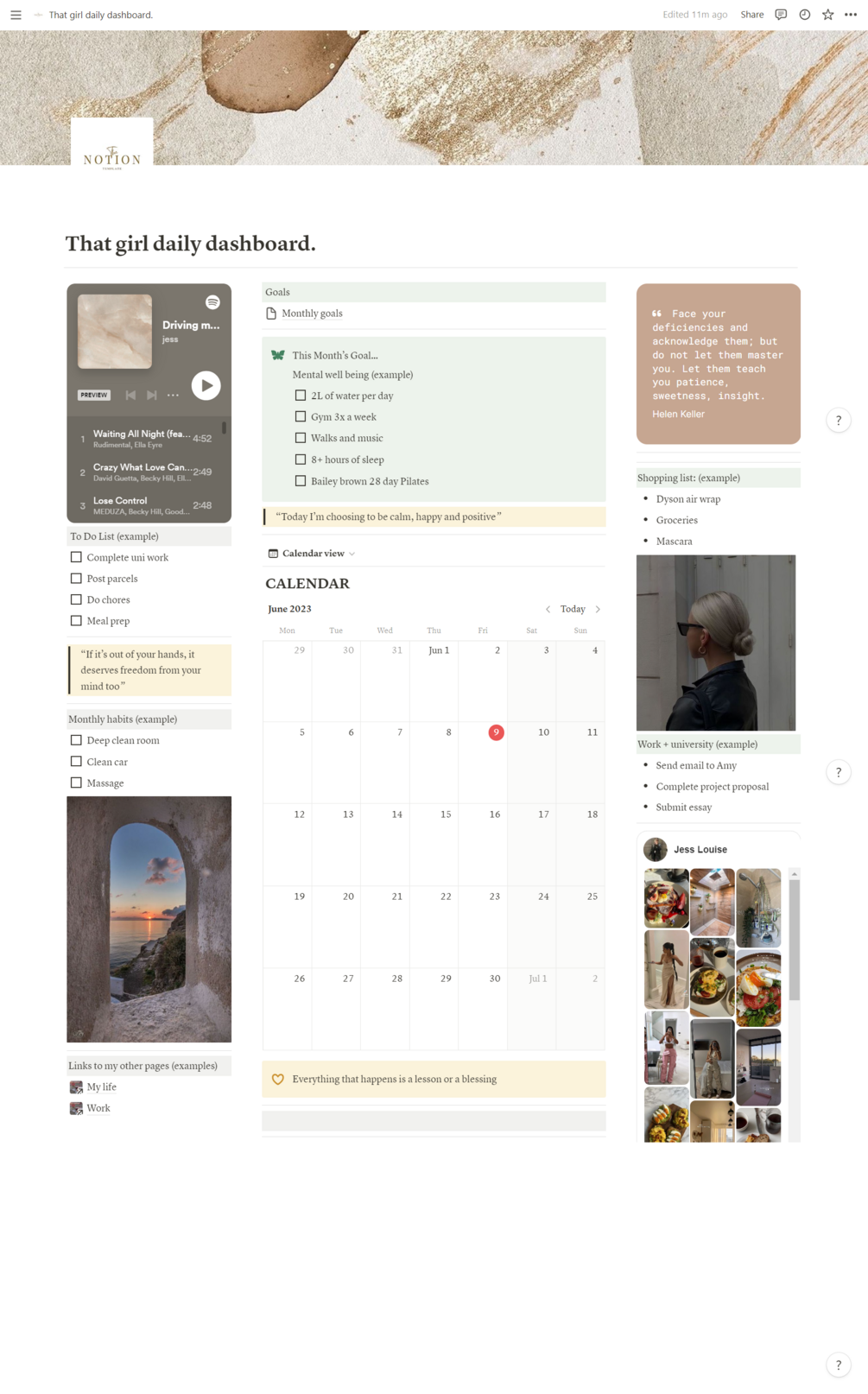
Task: Open the help question mark at bottom right
Action: pos(838,1365)
